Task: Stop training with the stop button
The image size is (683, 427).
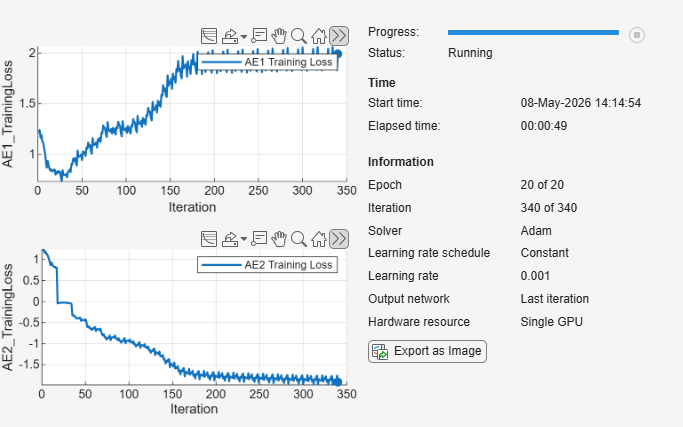Action: click(637, 35)
